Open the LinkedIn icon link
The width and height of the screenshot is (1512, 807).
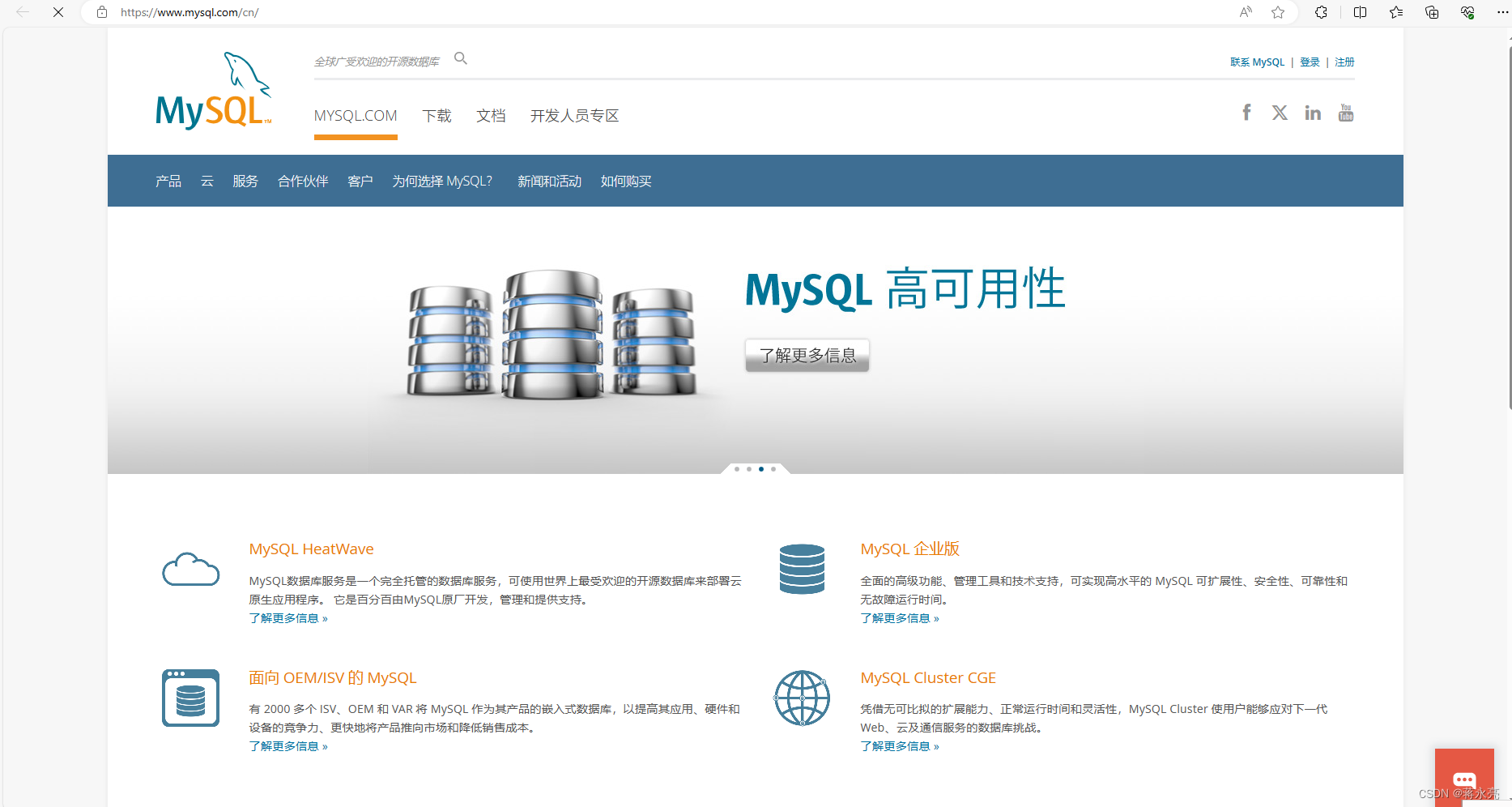[1313, 112]
